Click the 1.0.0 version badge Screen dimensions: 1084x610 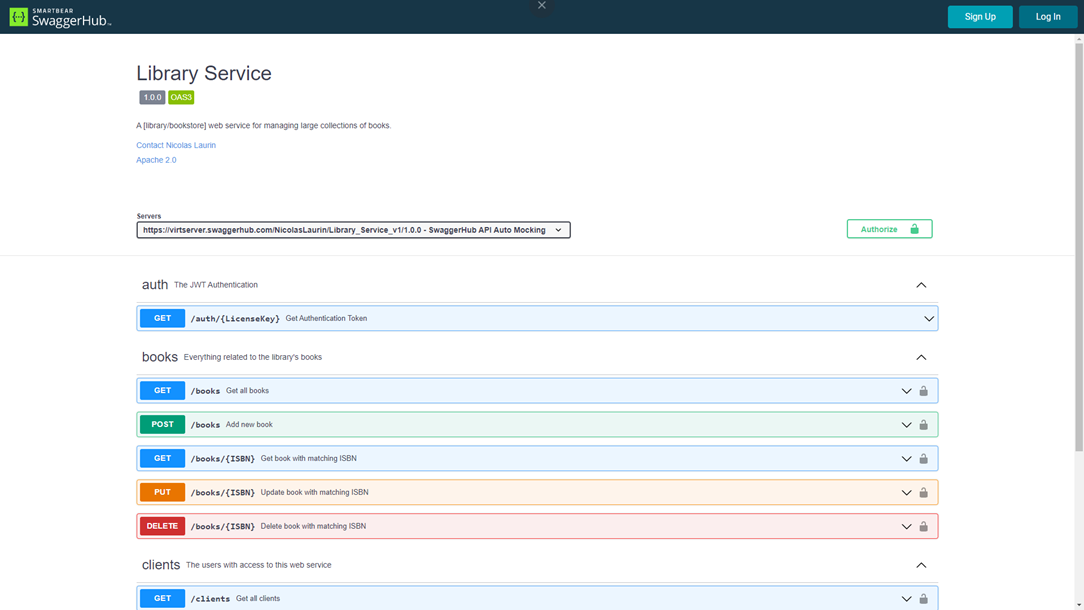pyautogui.click(x=152, y=98)
